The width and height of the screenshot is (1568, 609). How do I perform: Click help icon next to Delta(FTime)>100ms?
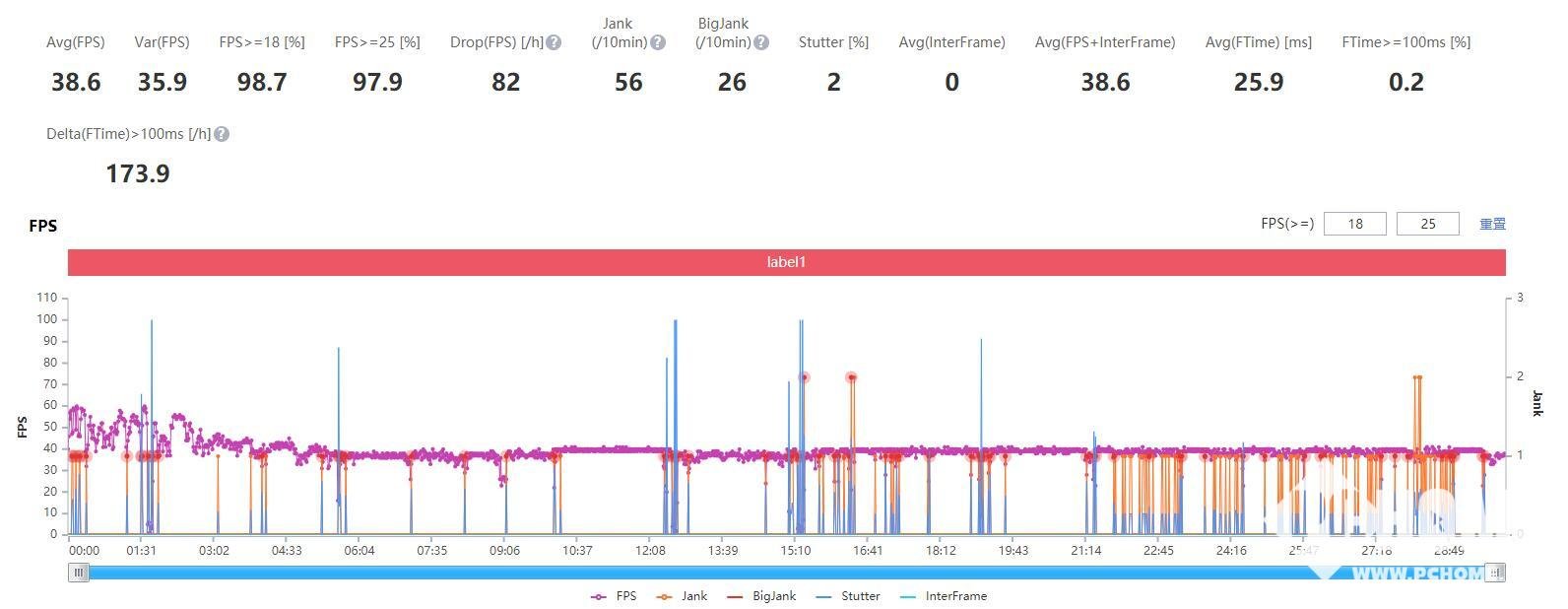[222, 134]
